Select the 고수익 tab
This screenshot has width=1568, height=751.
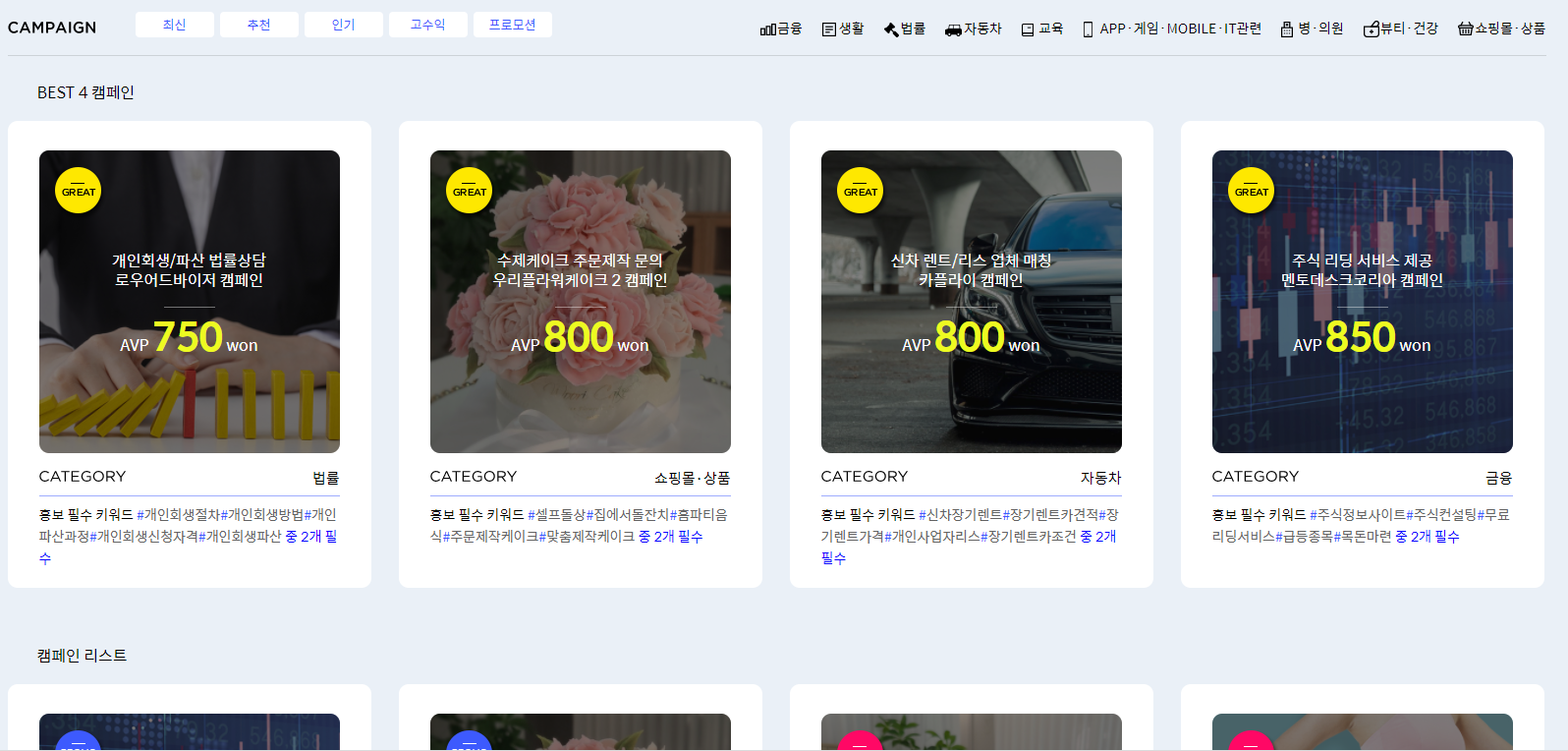coord(428,25)
